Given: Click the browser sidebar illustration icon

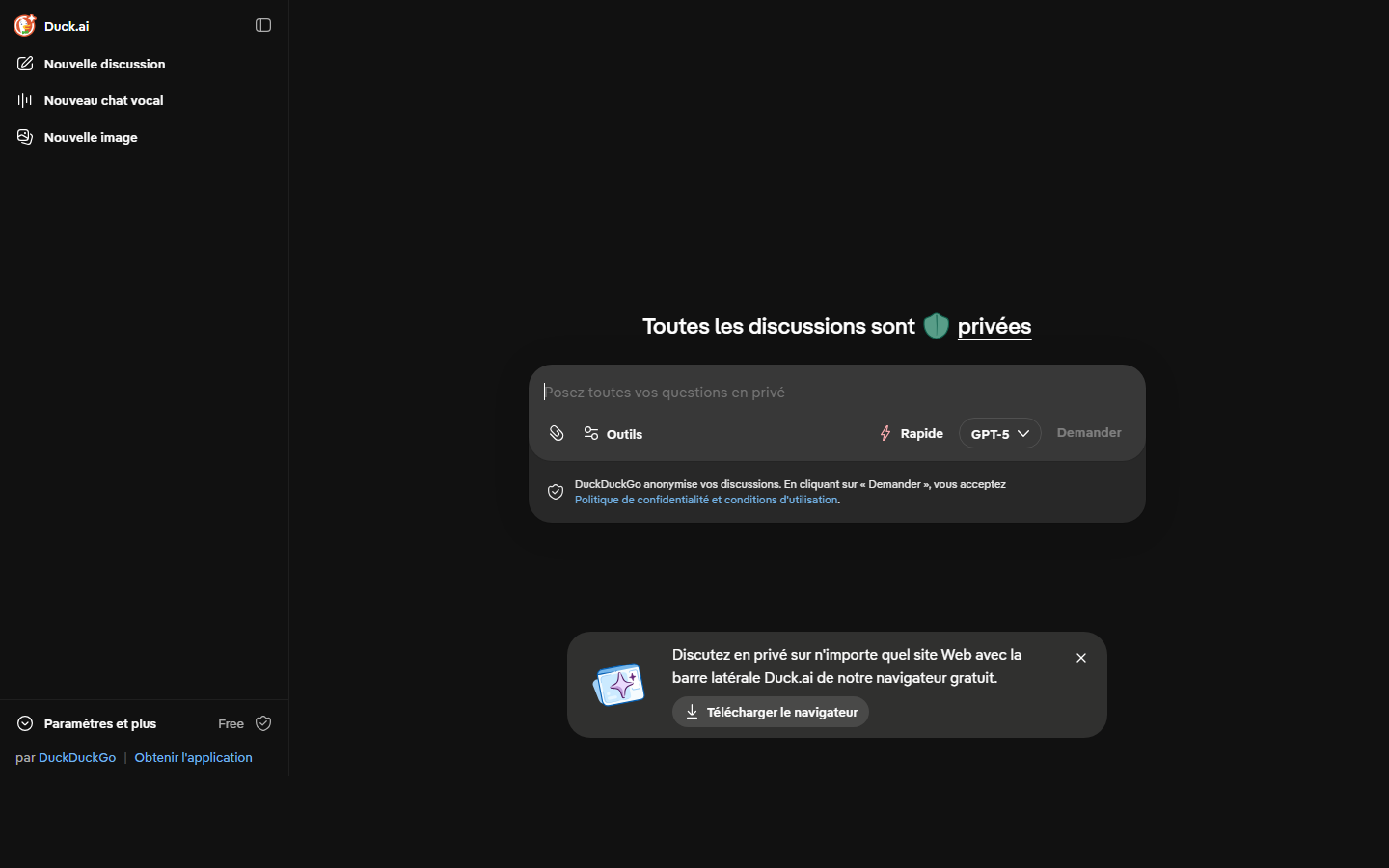Looking at the screenshot, I should click(x=619, y=685).
